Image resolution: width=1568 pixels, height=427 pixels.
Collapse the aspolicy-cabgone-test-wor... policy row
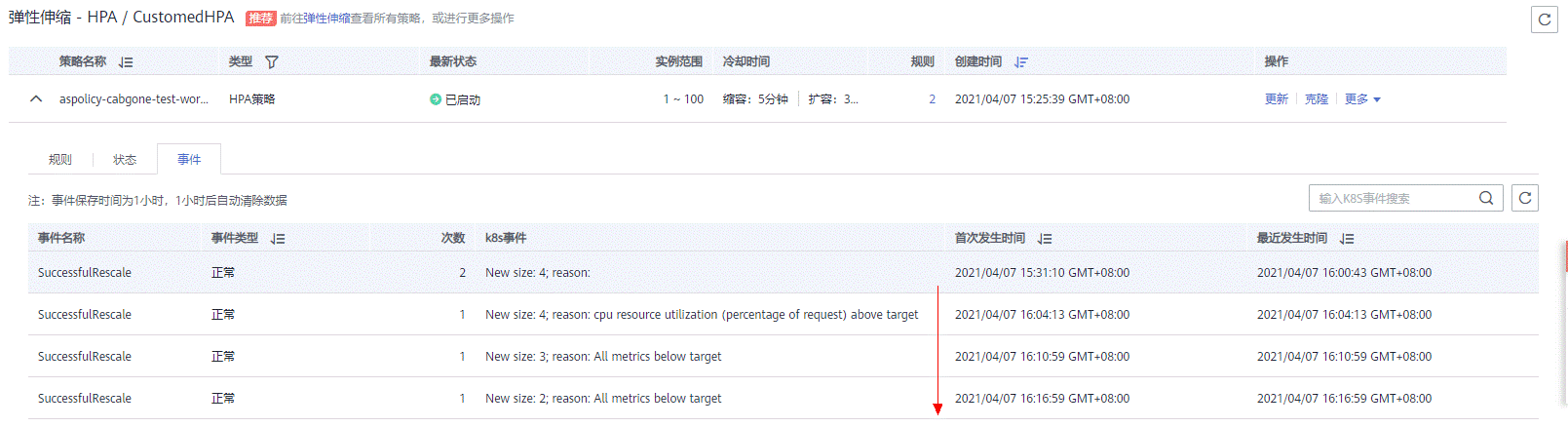(x=36, y=99)
